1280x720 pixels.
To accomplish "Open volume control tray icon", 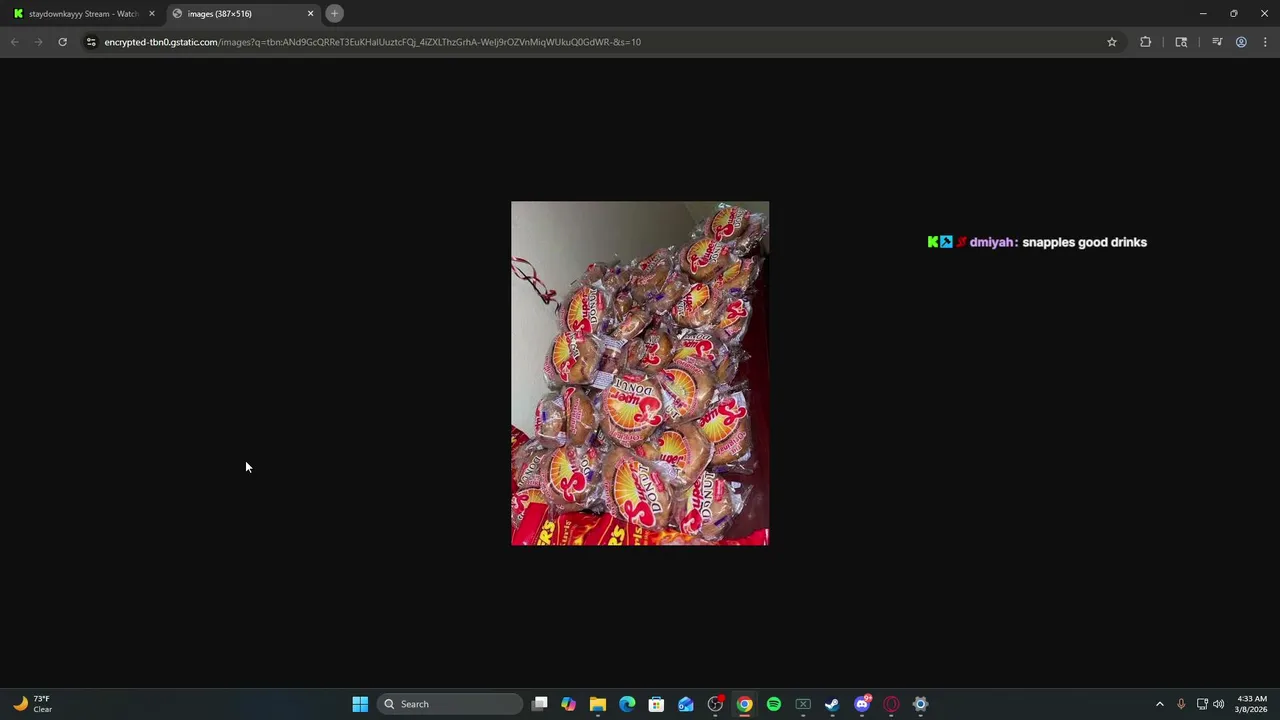I will coord(1218,704).
